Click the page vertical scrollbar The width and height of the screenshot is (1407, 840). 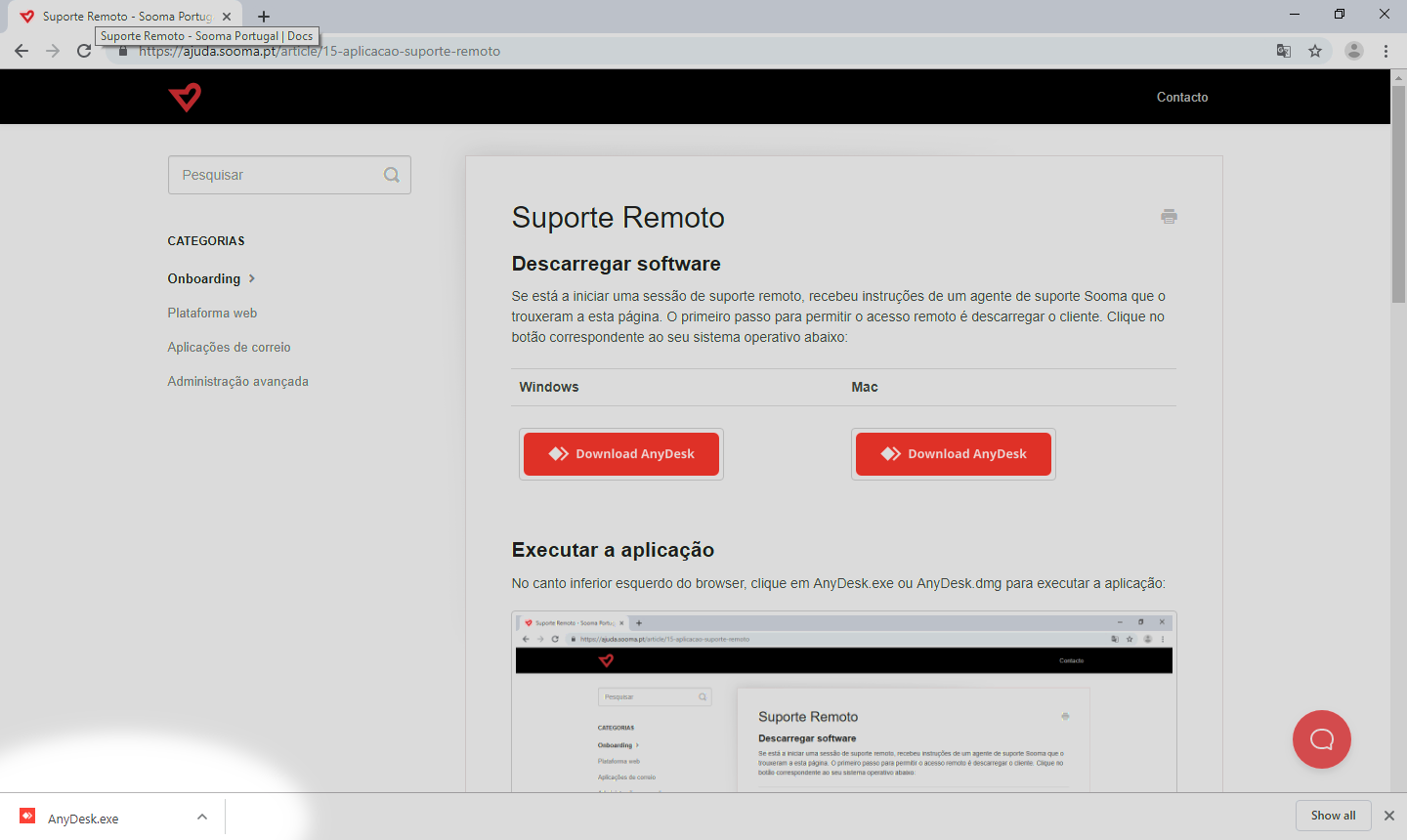[1398, 195]
